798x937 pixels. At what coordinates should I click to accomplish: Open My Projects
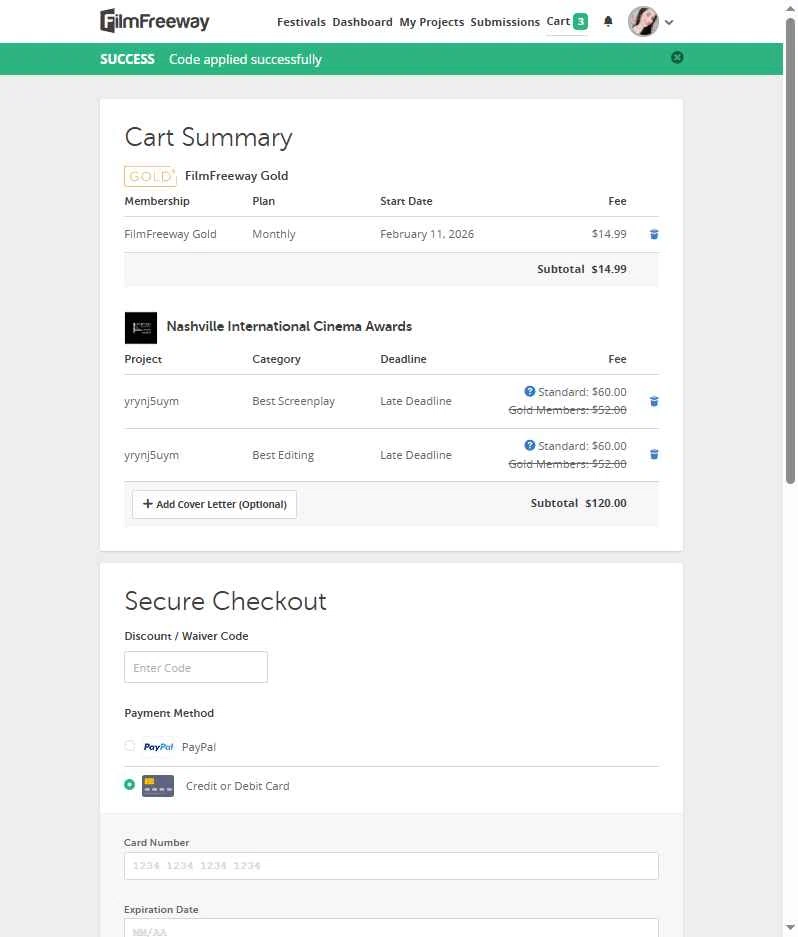pos(432,22)
